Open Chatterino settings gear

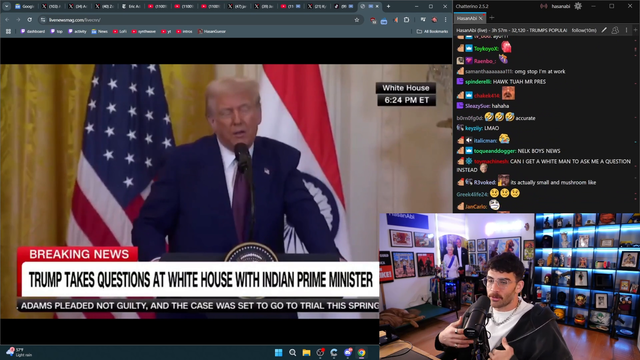click(x=578, y=6)
